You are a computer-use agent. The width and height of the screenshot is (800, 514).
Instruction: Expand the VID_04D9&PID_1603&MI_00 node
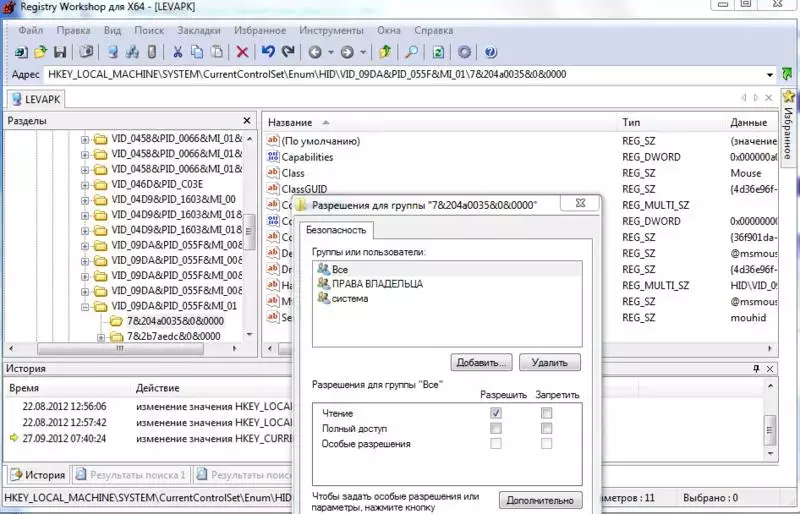[85, 200]
